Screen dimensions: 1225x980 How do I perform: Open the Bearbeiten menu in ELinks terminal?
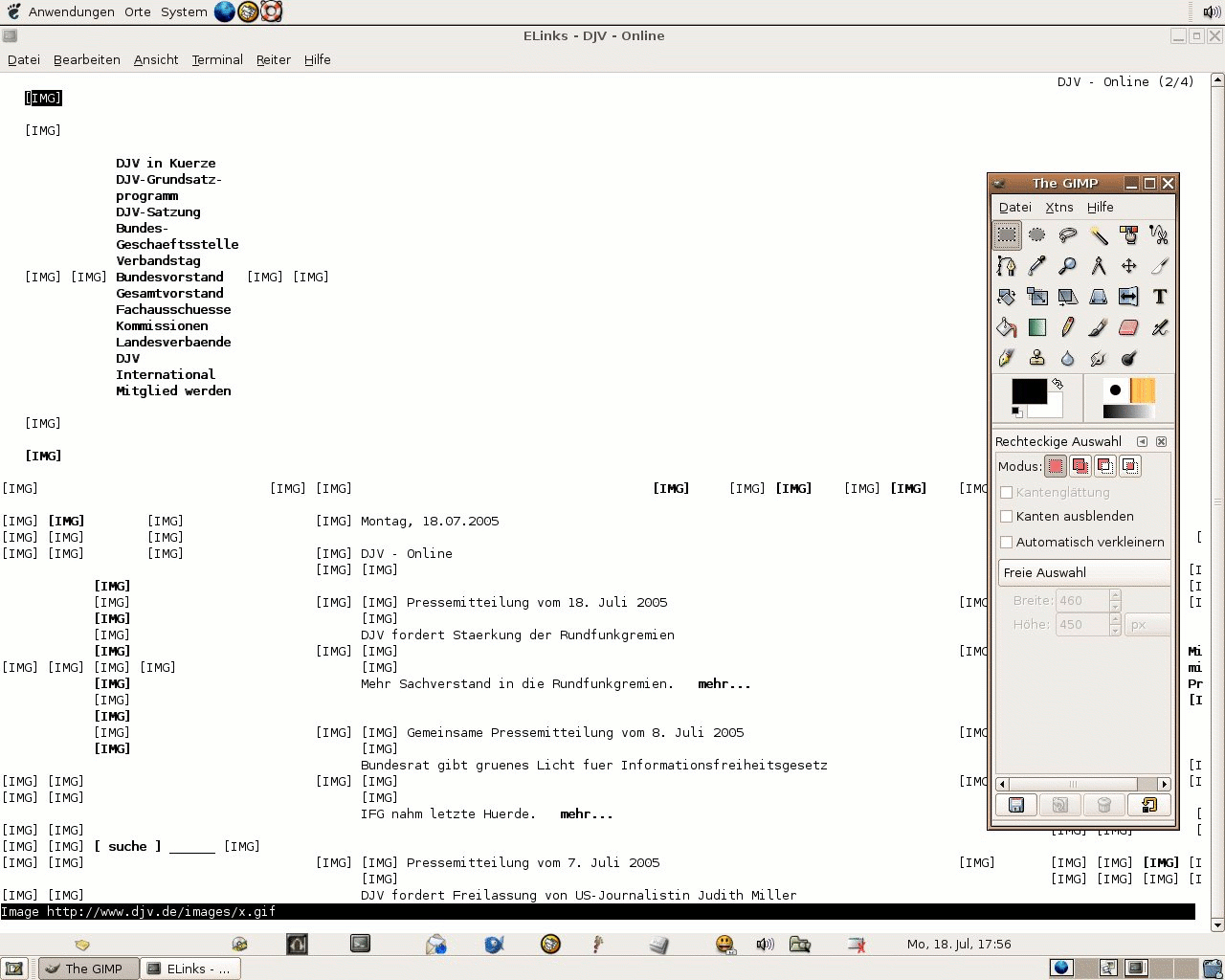click(87, 59)
